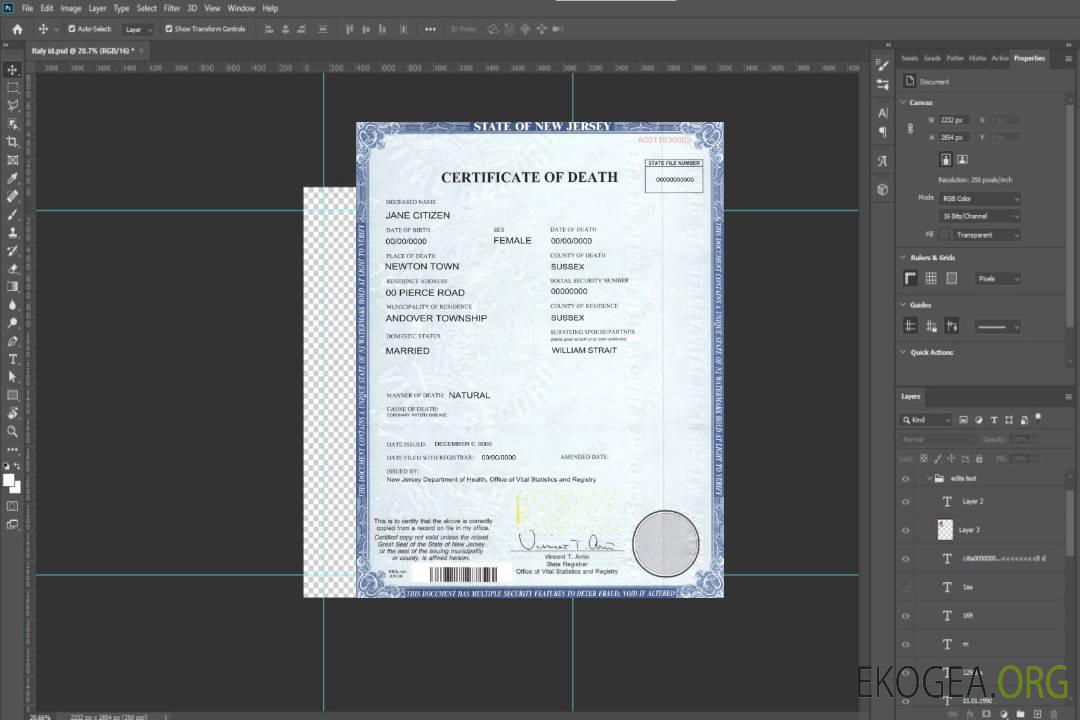Select the Eraser tool

(12, 269)
